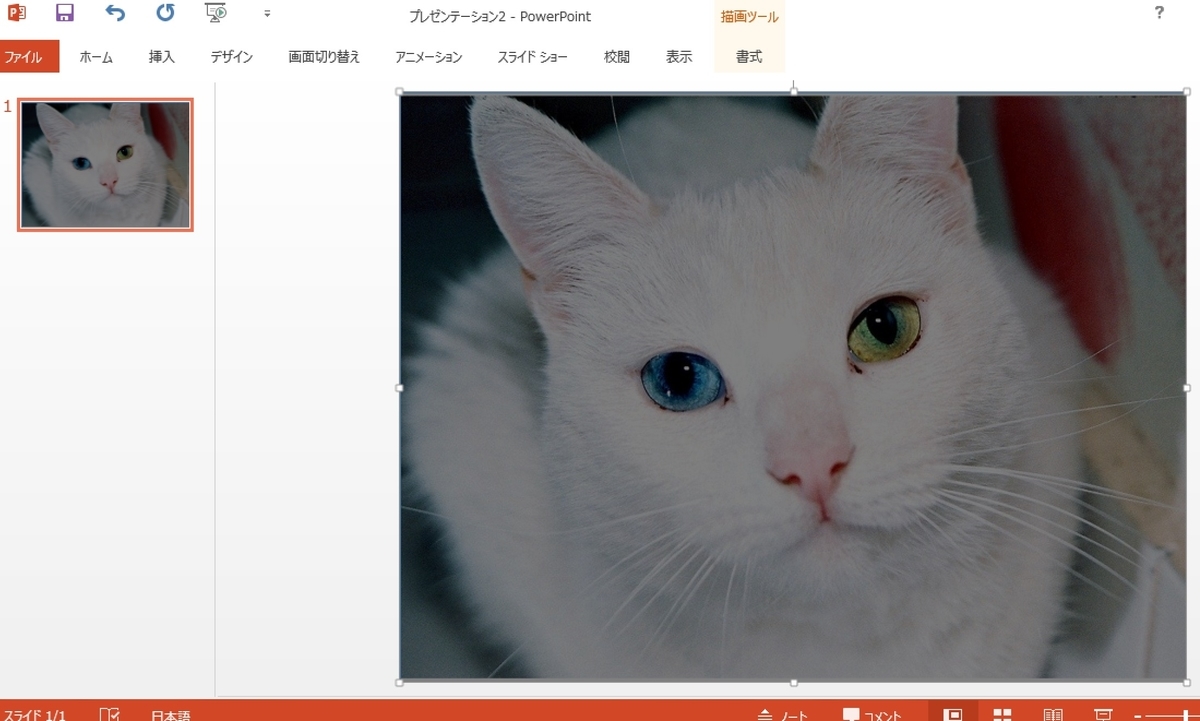Switch to the スライド ショー tab

533,57
